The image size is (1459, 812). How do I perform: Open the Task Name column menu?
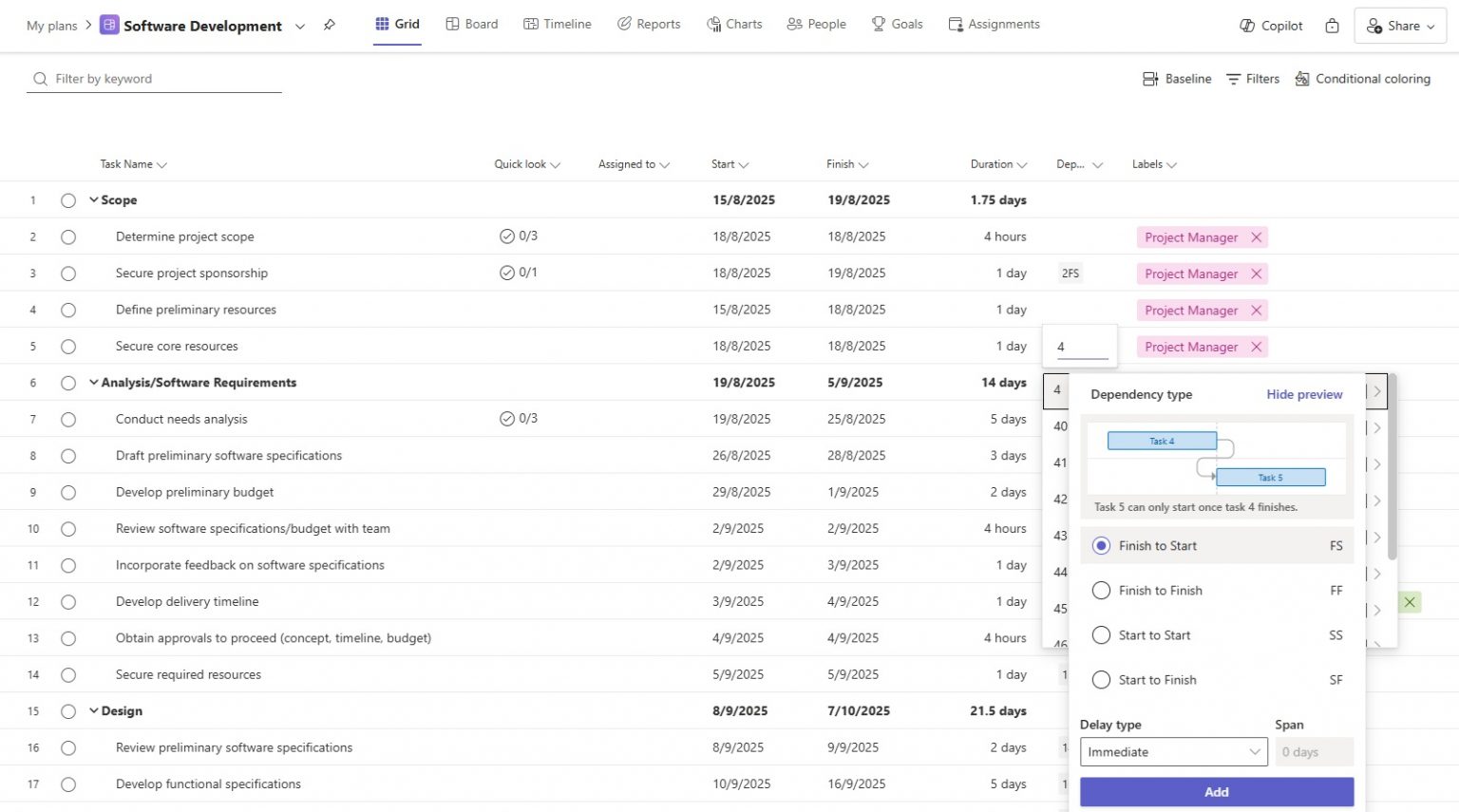point(160,163)
